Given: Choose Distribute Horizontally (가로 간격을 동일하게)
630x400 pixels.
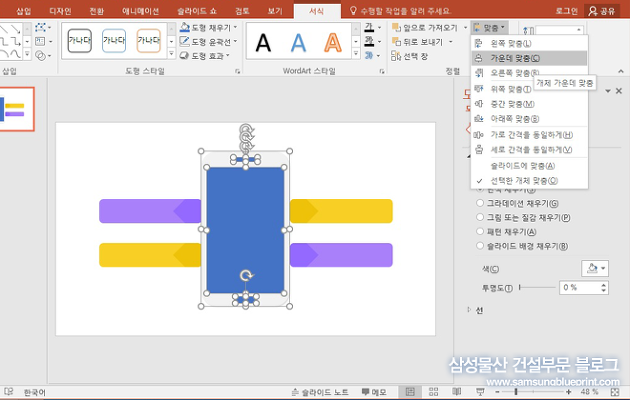Looking at the screenshot, I should (x=529, y=135).
